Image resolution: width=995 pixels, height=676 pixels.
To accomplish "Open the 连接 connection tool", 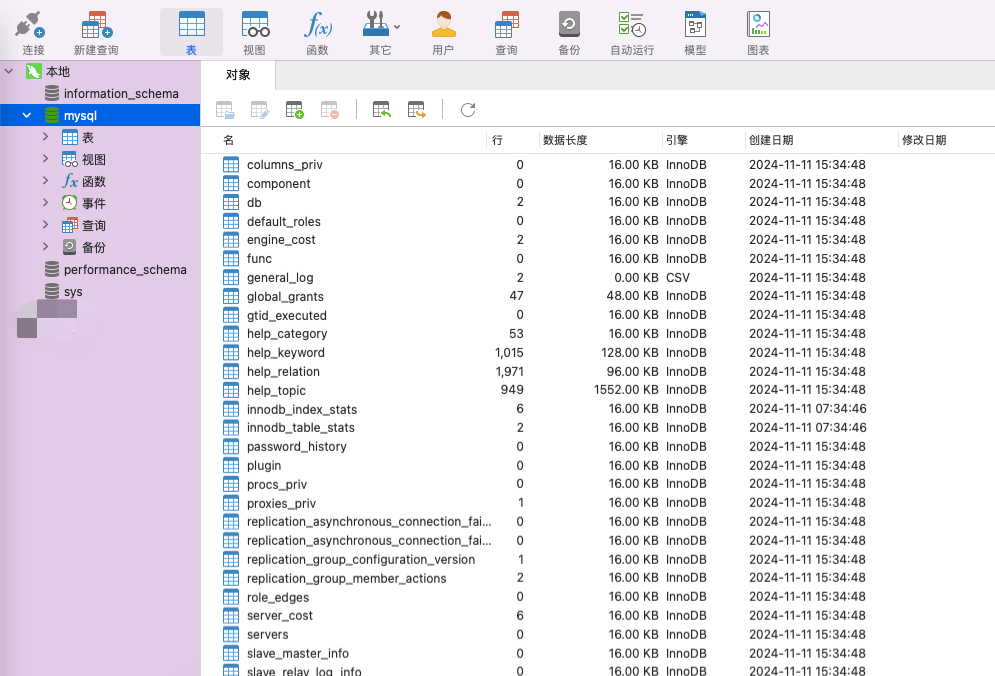I will (x=32, y=32).
